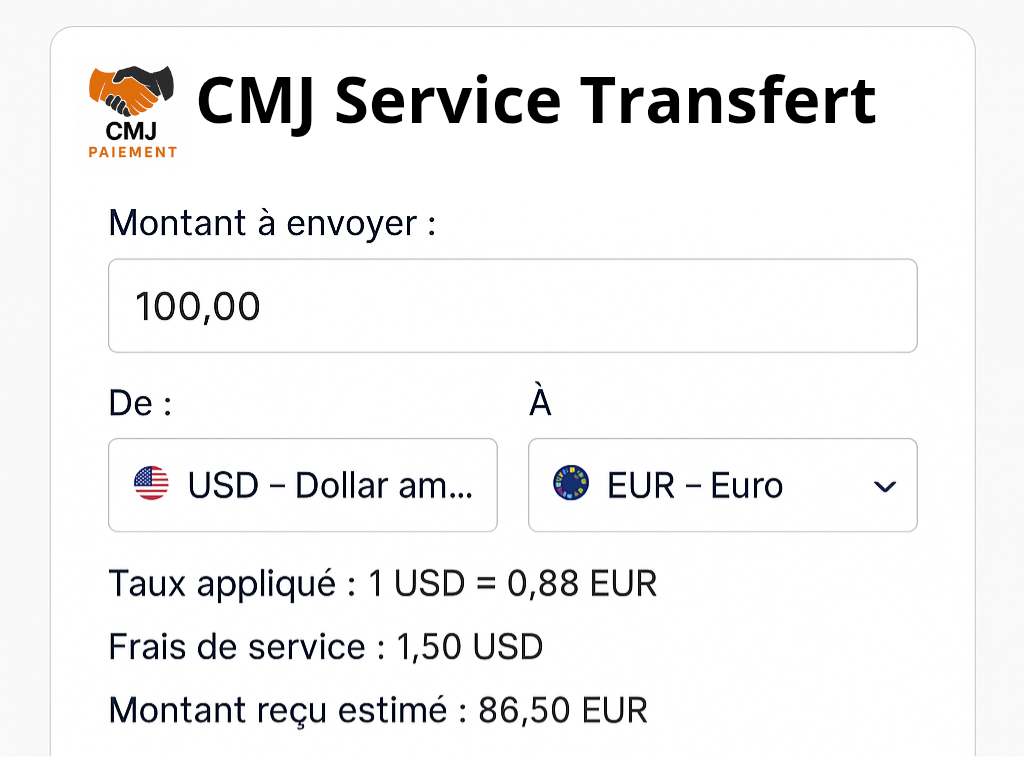Select the 0,88 EUR exchange rate value
This screenshot has width=1024, height=757.
(582, 583)
